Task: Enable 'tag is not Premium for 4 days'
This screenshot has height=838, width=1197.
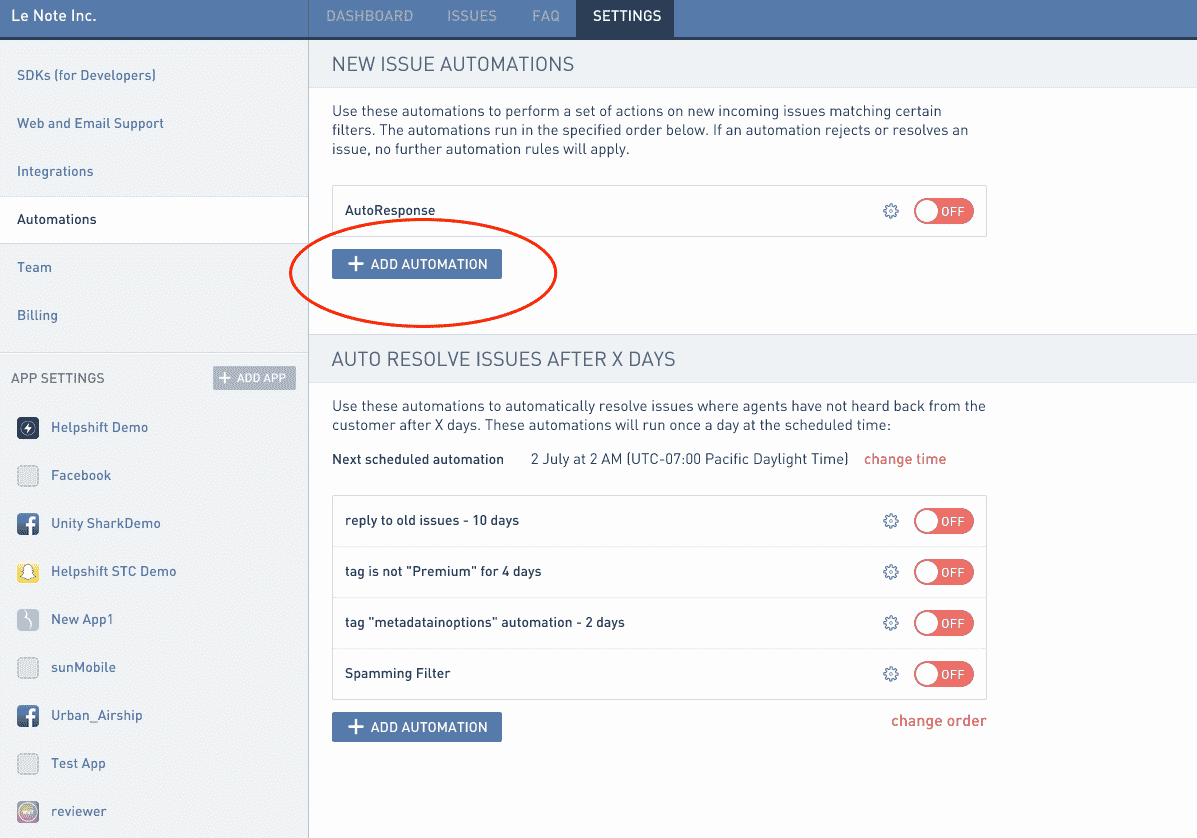Action: click(942, 571)
